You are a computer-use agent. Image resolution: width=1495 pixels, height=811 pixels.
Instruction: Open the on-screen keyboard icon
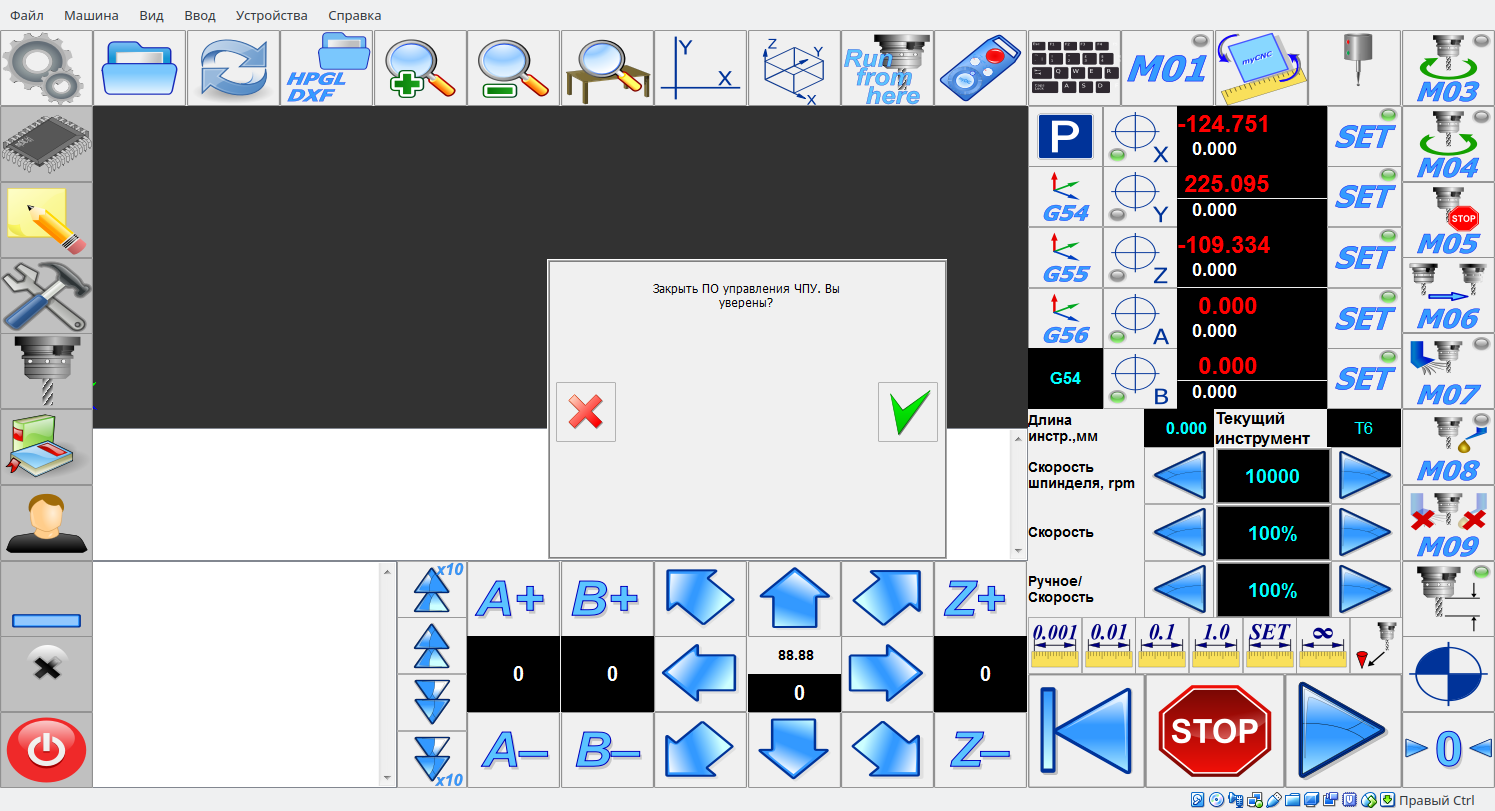[1074, 68]
